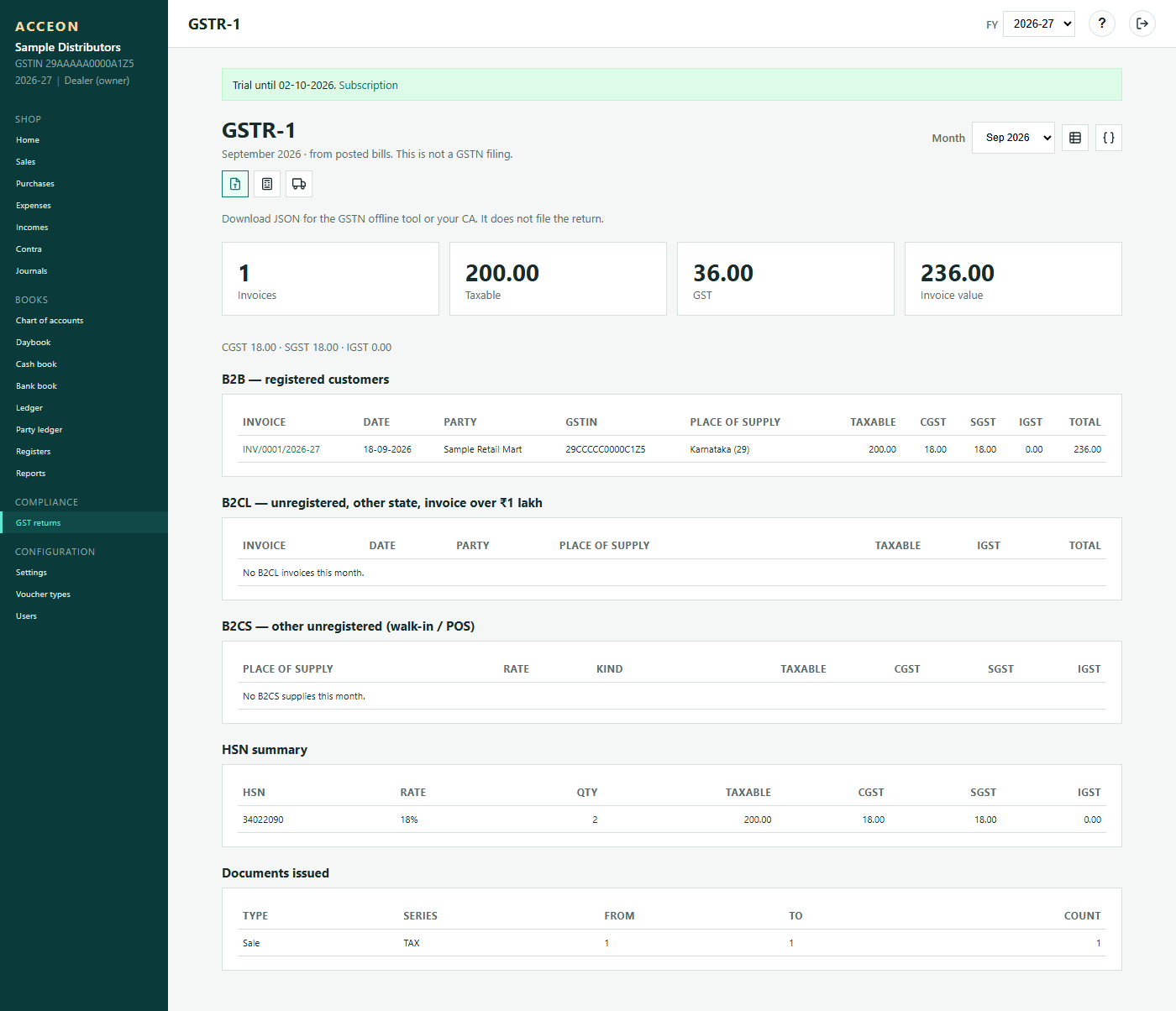Click the table export icon beside Month
This screenshot has width=1176, height=1011.
1075,138
